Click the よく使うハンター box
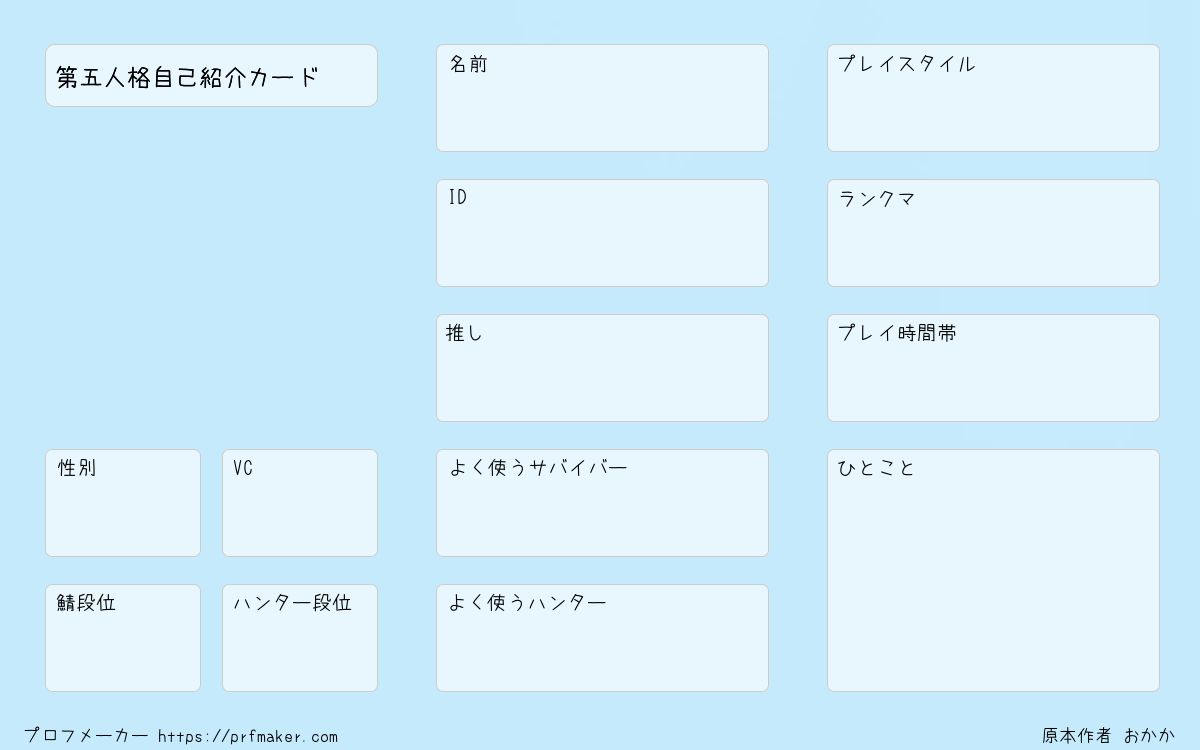Image resolution: width=1200 pixels, height=750 pixels. pyautogui.click(x=602, y=638)
